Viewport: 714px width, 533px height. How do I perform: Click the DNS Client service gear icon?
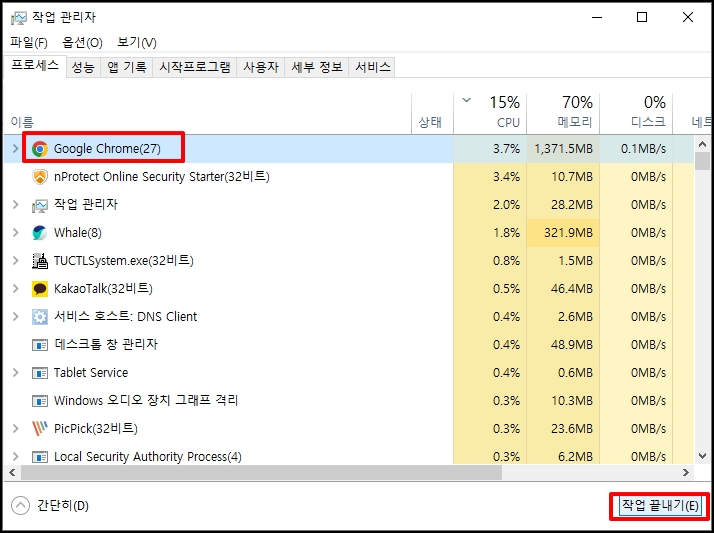(x=40, y=317)
